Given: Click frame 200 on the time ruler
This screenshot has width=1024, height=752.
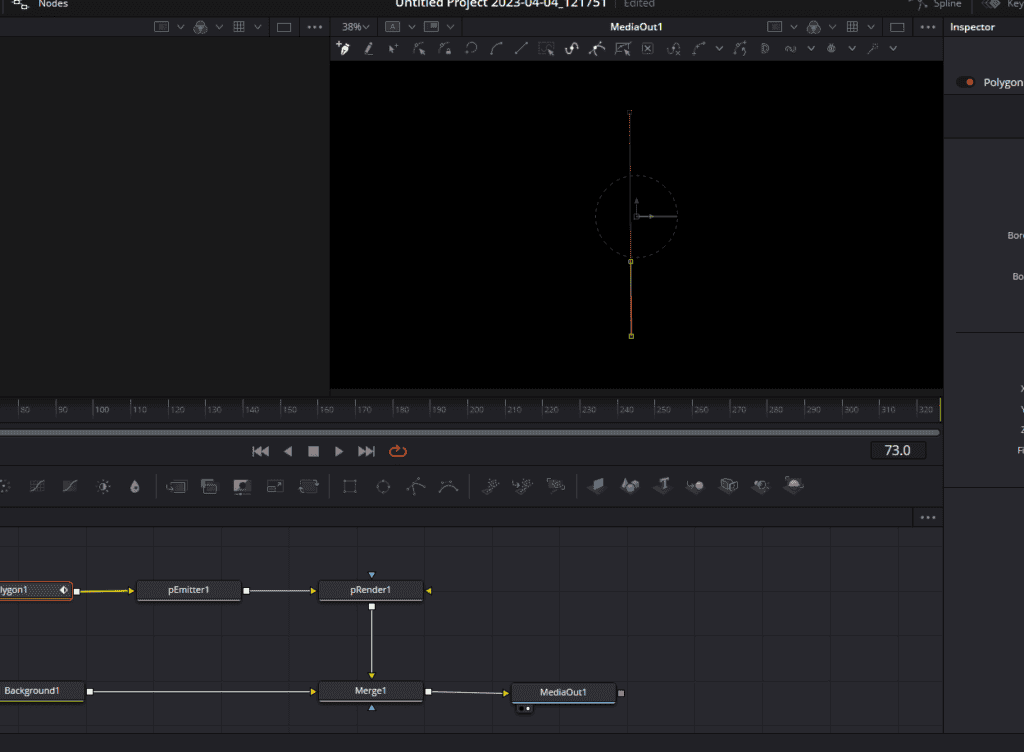Looking at the screenshot, I should point(477,410).
